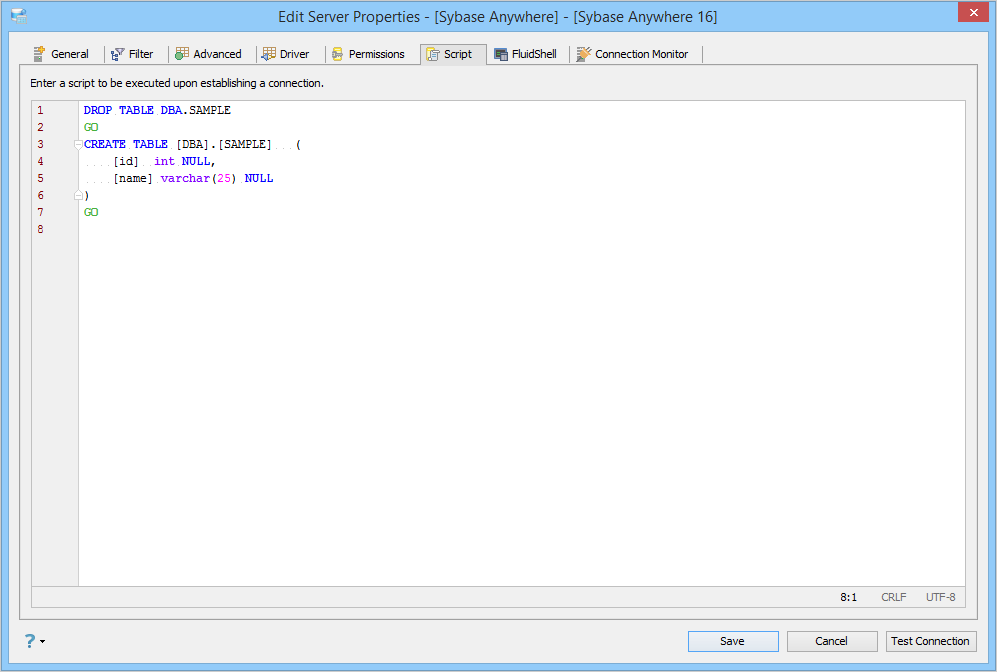Click CREATE keyword on line 3

coord(105,144)
